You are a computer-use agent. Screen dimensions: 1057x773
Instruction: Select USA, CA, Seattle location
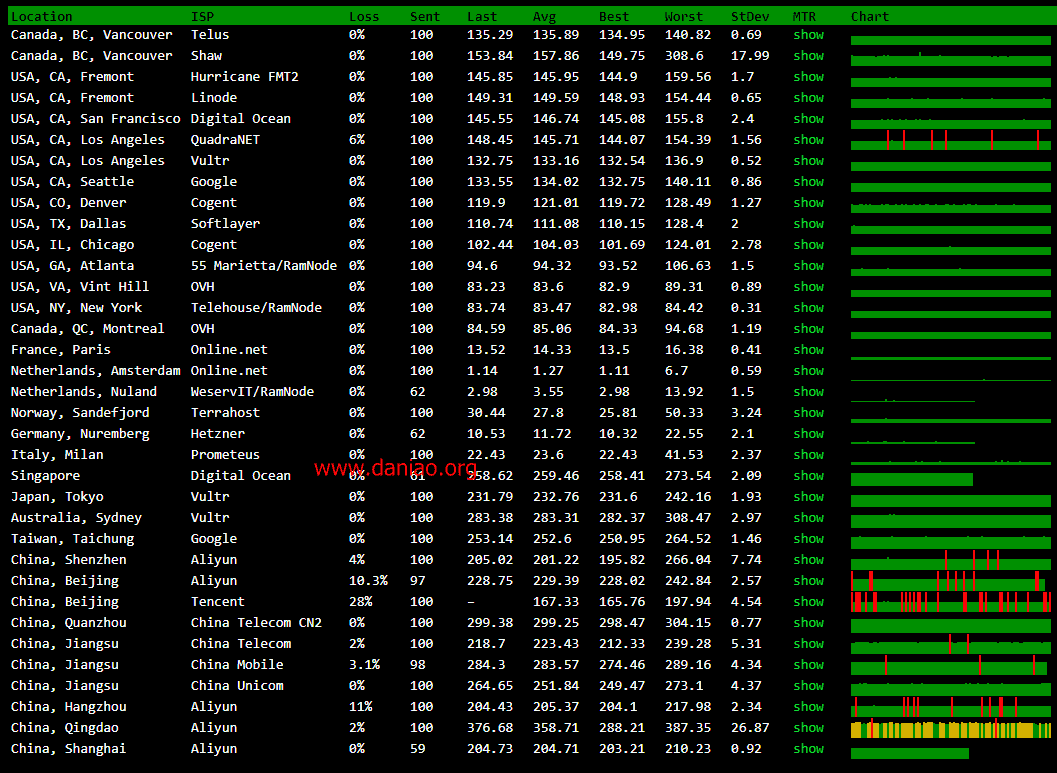click(x=73, y=181)
